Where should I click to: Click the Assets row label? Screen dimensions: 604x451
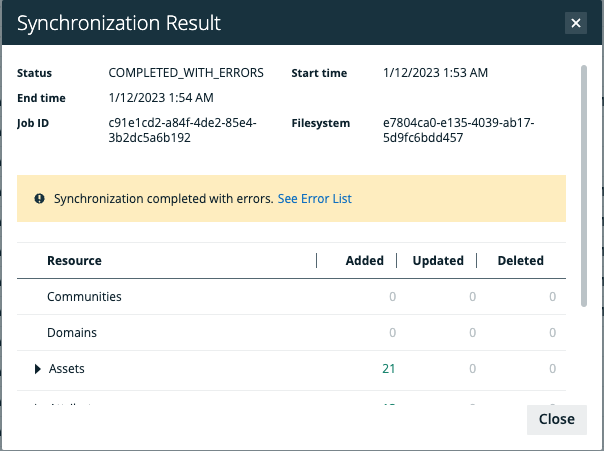tap(67, 369)
